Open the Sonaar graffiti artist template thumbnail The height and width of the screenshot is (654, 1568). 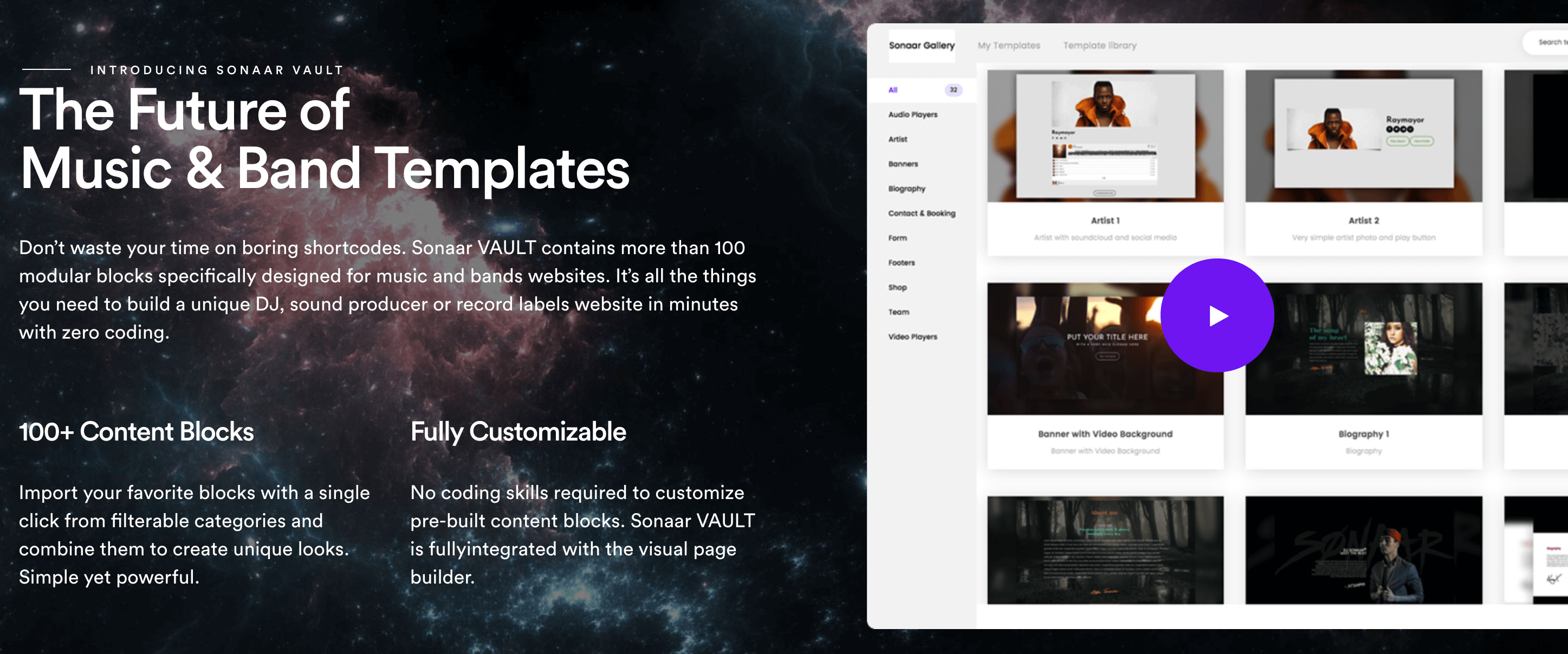(x=1364, y=550)
